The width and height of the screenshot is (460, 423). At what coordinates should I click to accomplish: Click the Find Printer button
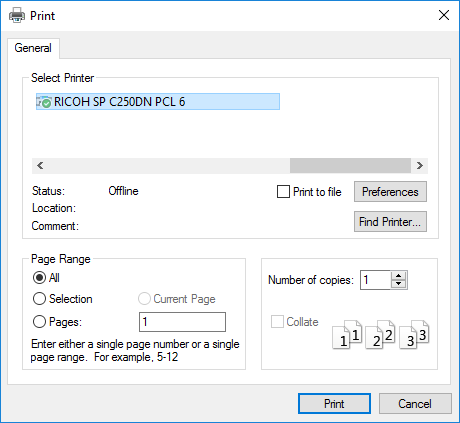(x=390, y=222)
